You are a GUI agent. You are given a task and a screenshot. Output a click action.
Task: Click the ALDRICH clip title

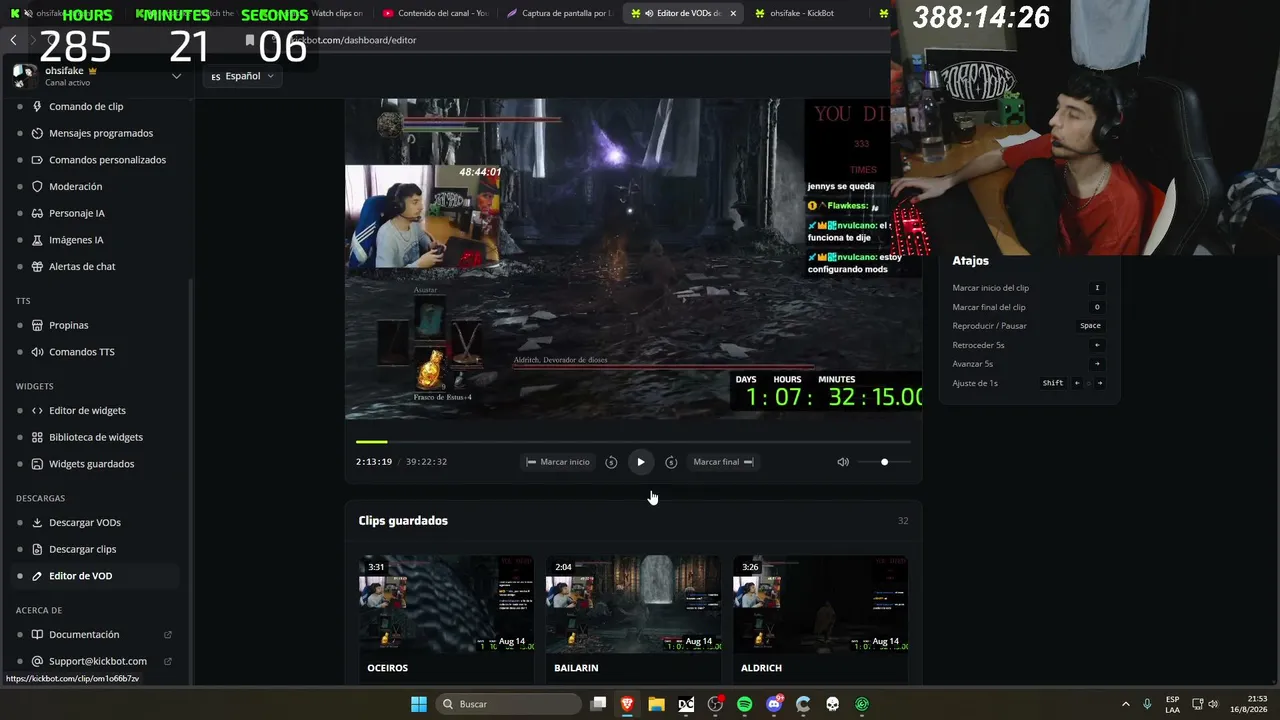pyautogui.click(x=761, y=668)
